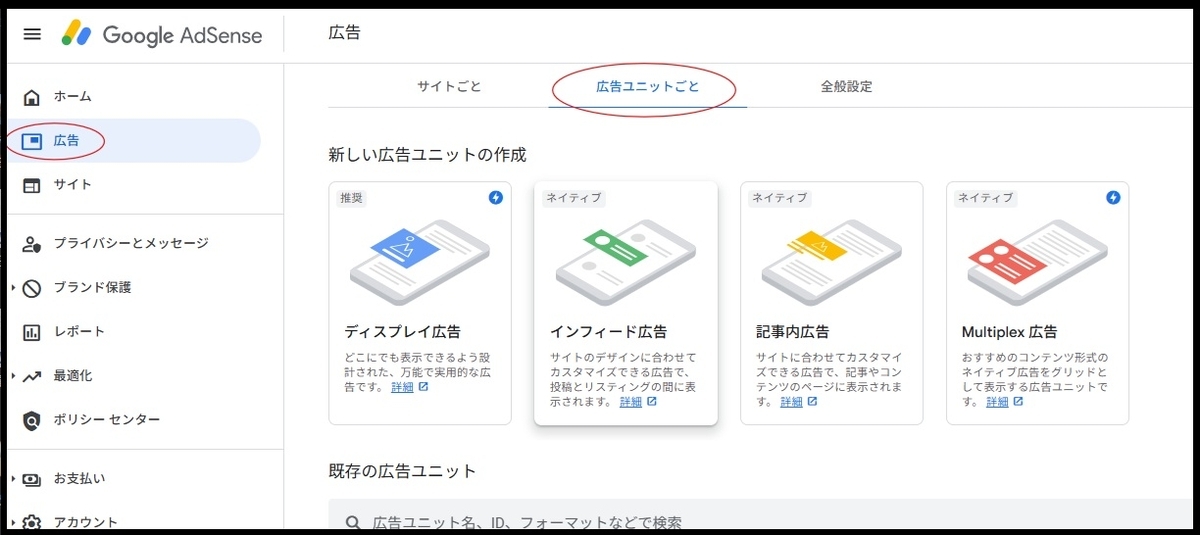Click the ネイティブ label on インフィード広告 card

574,198
